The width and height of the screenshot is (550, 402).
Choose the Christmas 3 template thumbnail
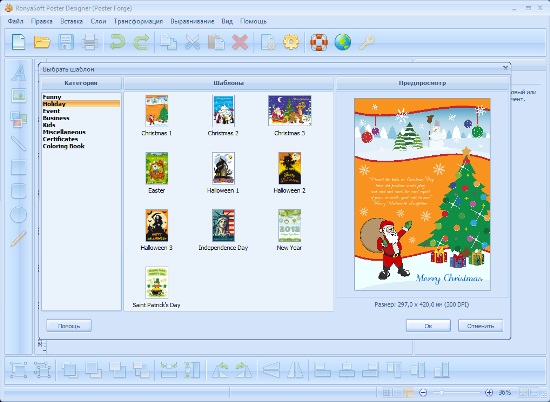pyautogui.click(x=289, y=110)
